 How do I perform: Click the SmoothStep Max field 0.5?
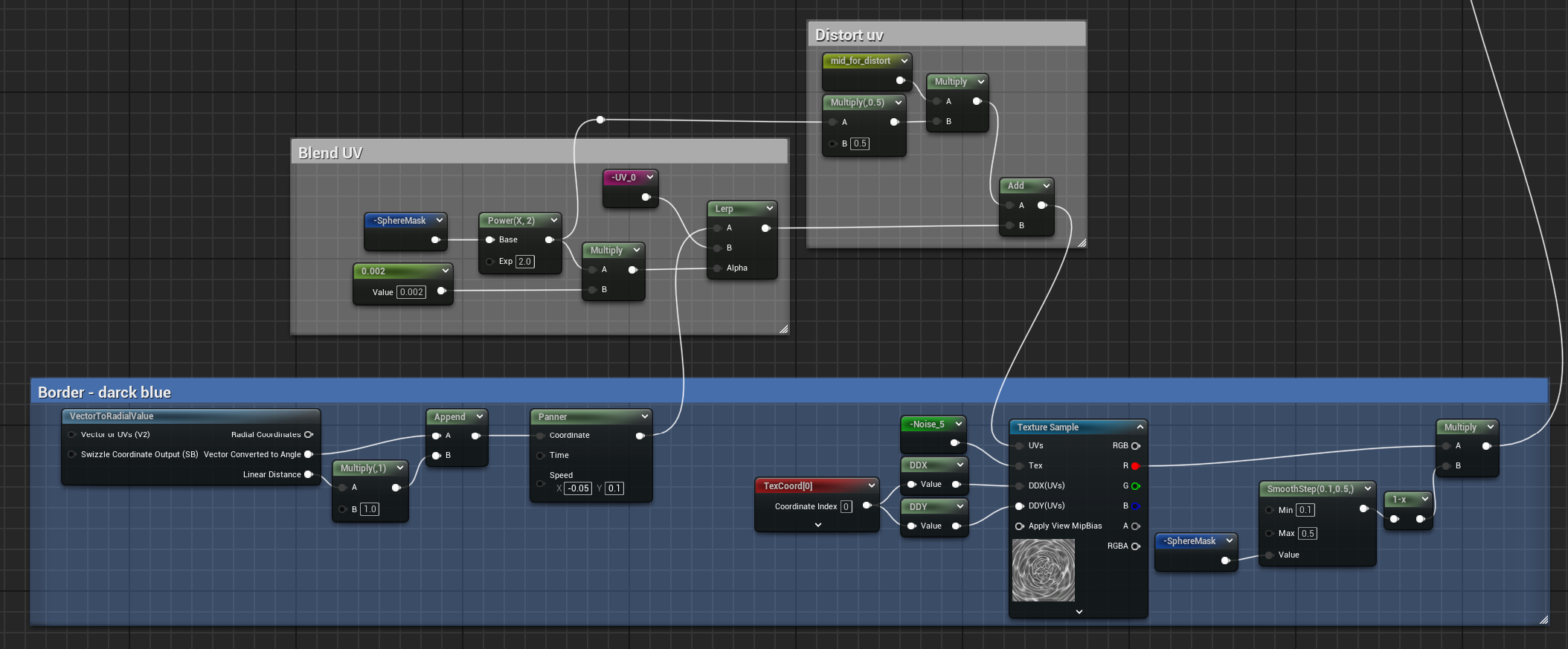pos(1308,534)
